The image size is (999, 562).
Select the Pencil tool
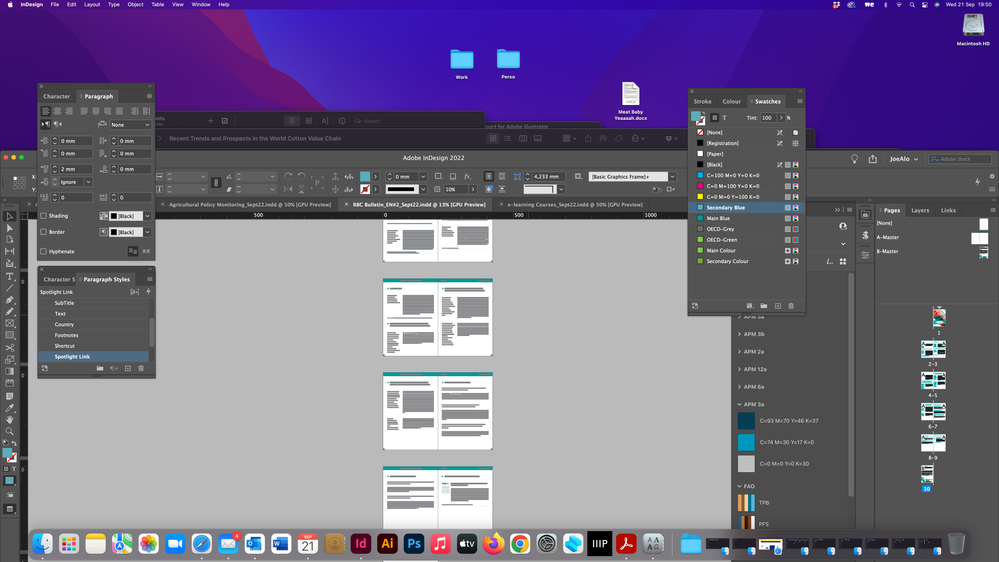10,311
